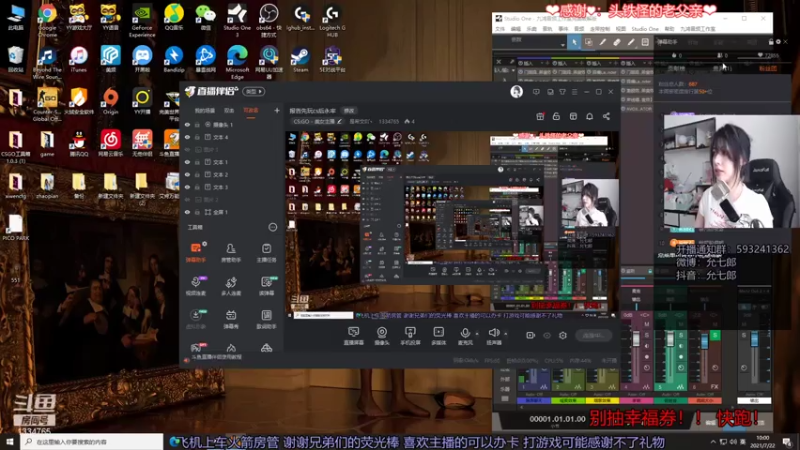Click the 修改 edit title button
The height and width of the screenshot is (450, 800).
(349, 111)
